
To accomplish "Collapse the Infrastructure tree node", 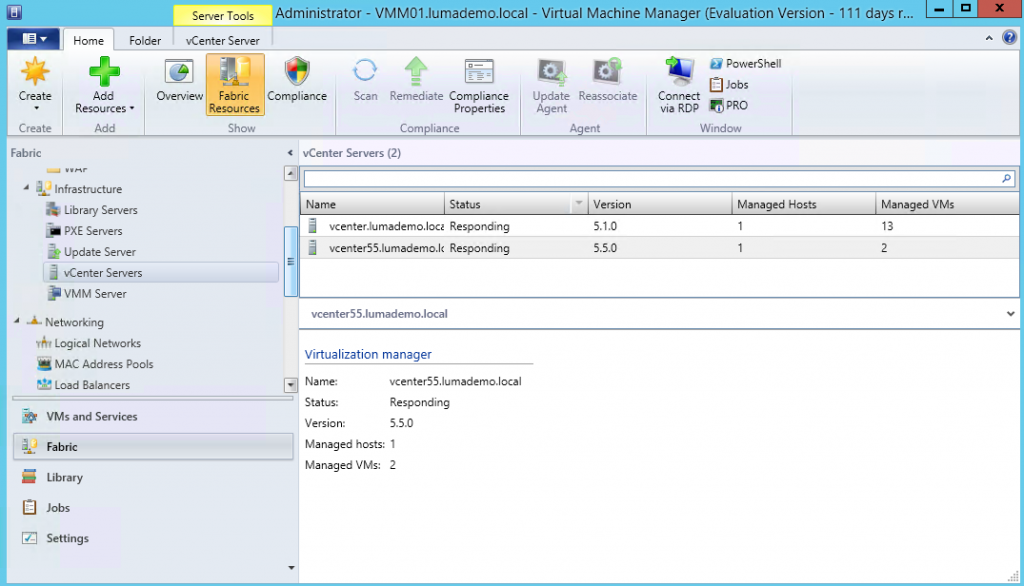I will point(26,188).
